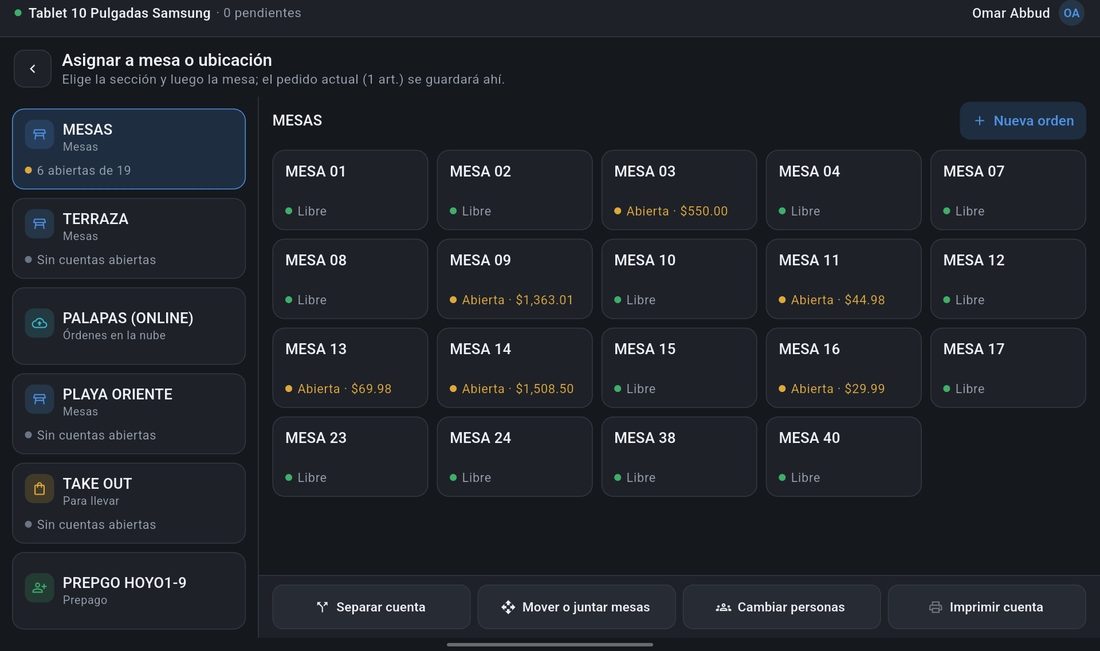Switch to PLAYA ORIENTE section
The image size is (1100, 651).
coord(129,414)
